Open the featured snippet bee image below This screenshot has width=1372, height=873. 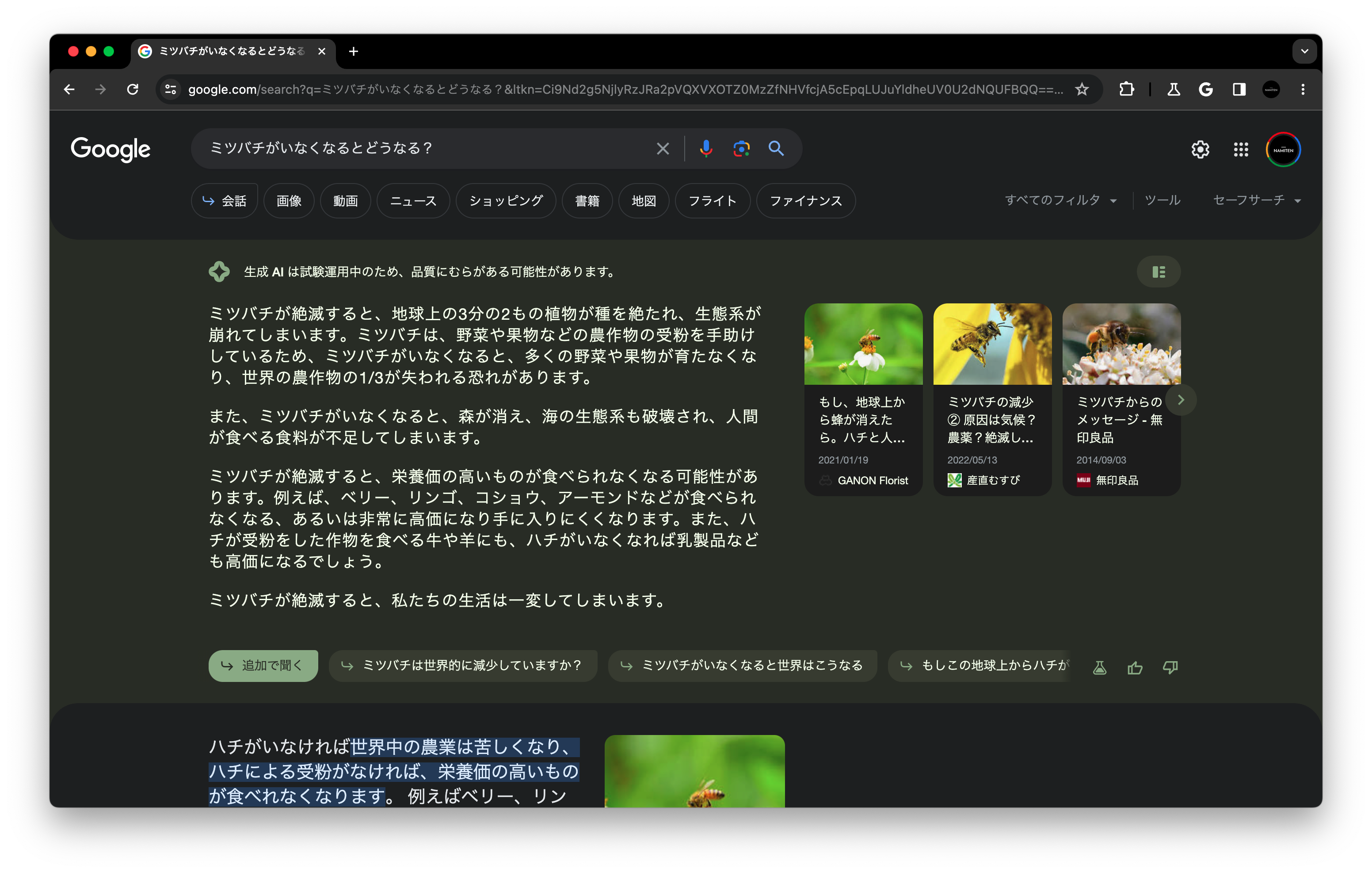(694, 771)
